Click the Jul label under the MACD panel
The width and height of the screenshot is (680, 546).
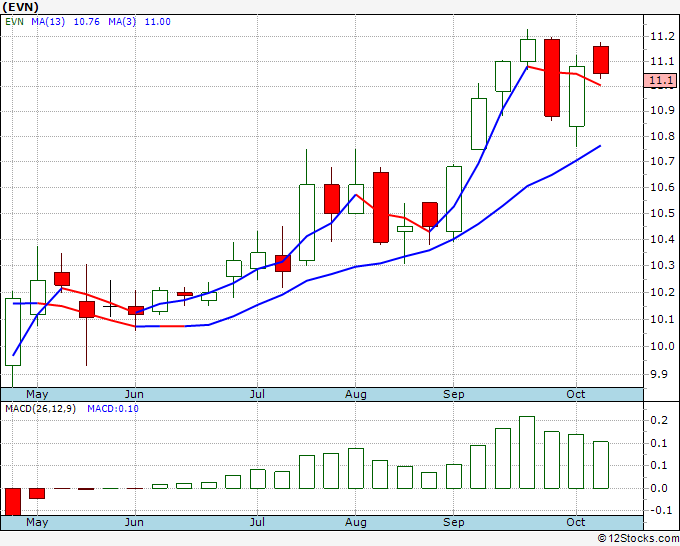(257, 523)
